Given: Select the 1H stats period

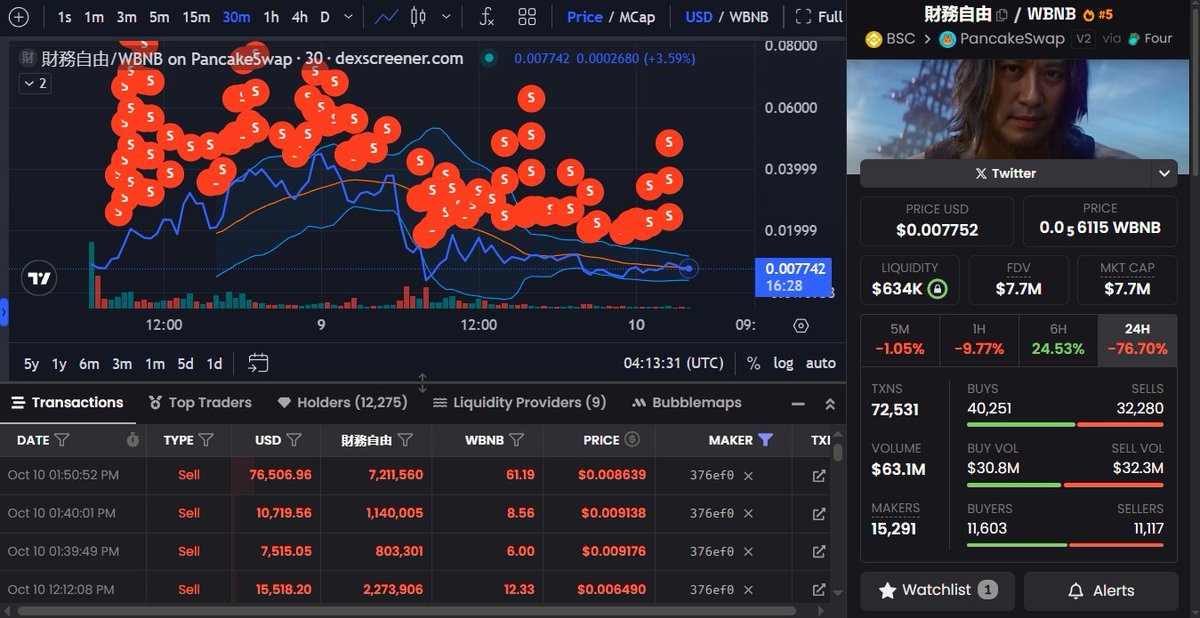Looking at the screenshot, I should pos(979,339).
